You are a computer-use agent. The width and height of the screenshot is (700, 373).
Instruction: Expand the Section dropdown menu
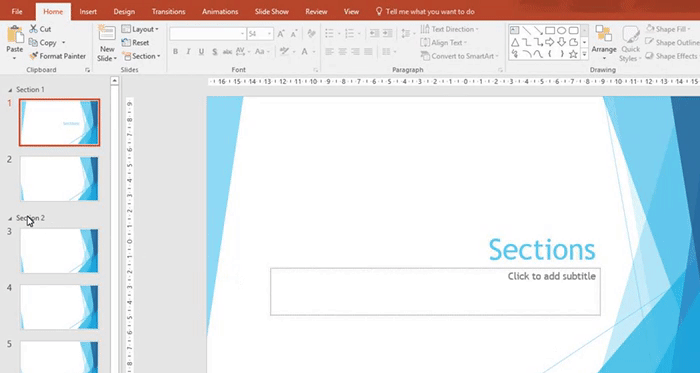click(x=141, y=56)
